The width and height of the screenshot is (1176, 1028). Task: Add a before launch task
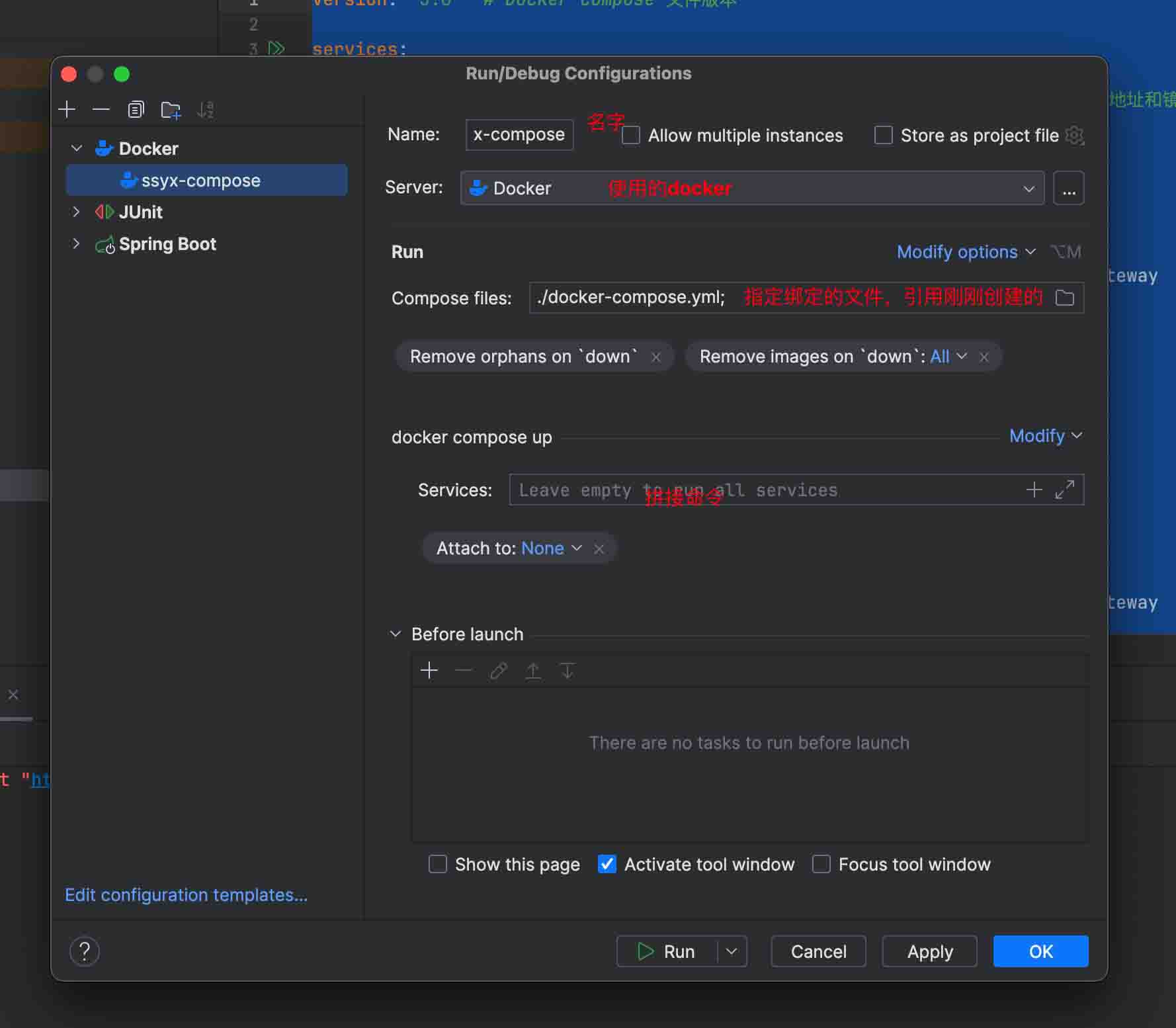click(429, 671)
